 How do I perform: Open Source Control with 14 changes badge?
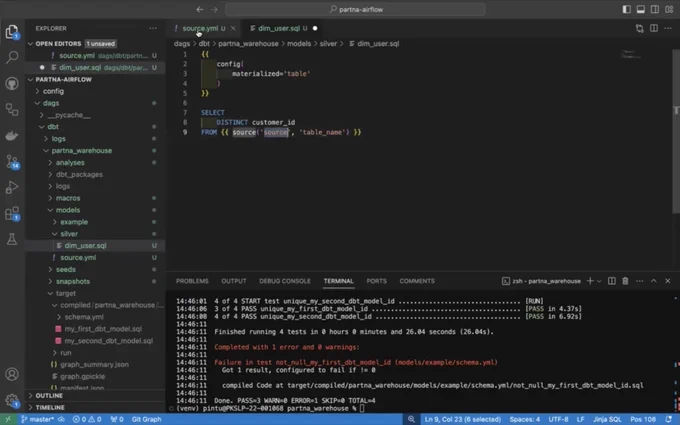click(x=12, y=162)
